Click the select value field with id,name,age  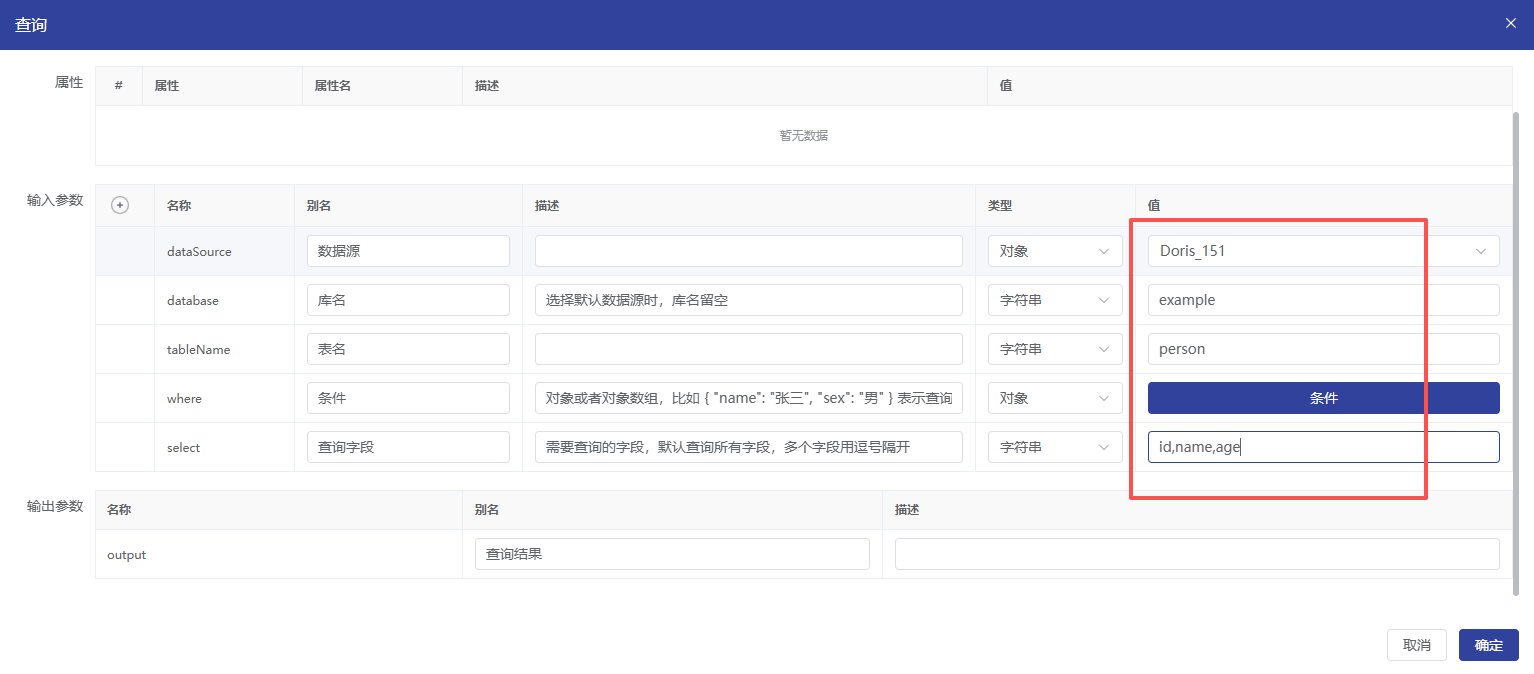1322,447
